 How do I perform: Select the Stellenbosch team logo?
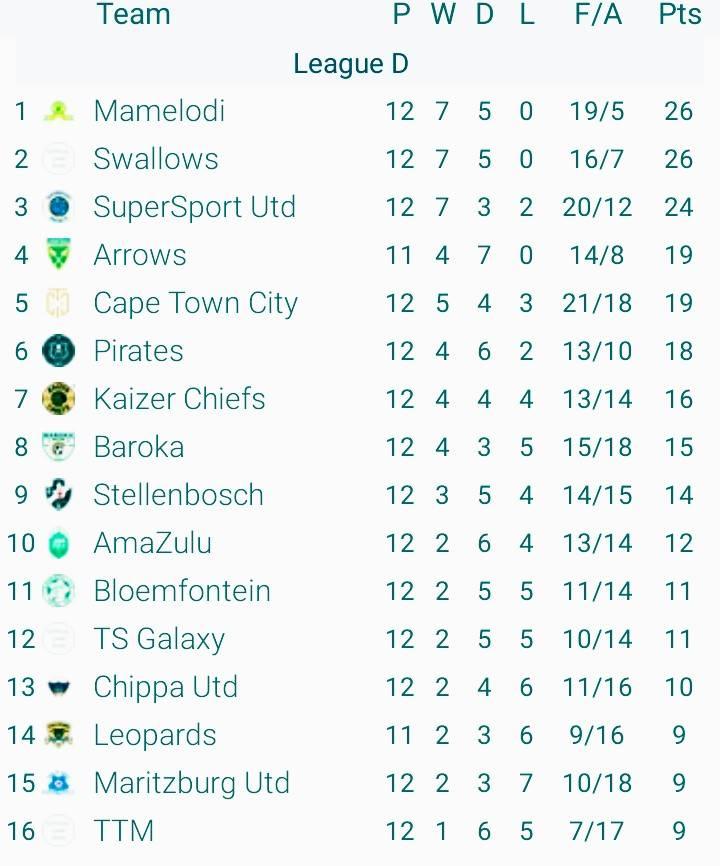coord(59,494)
